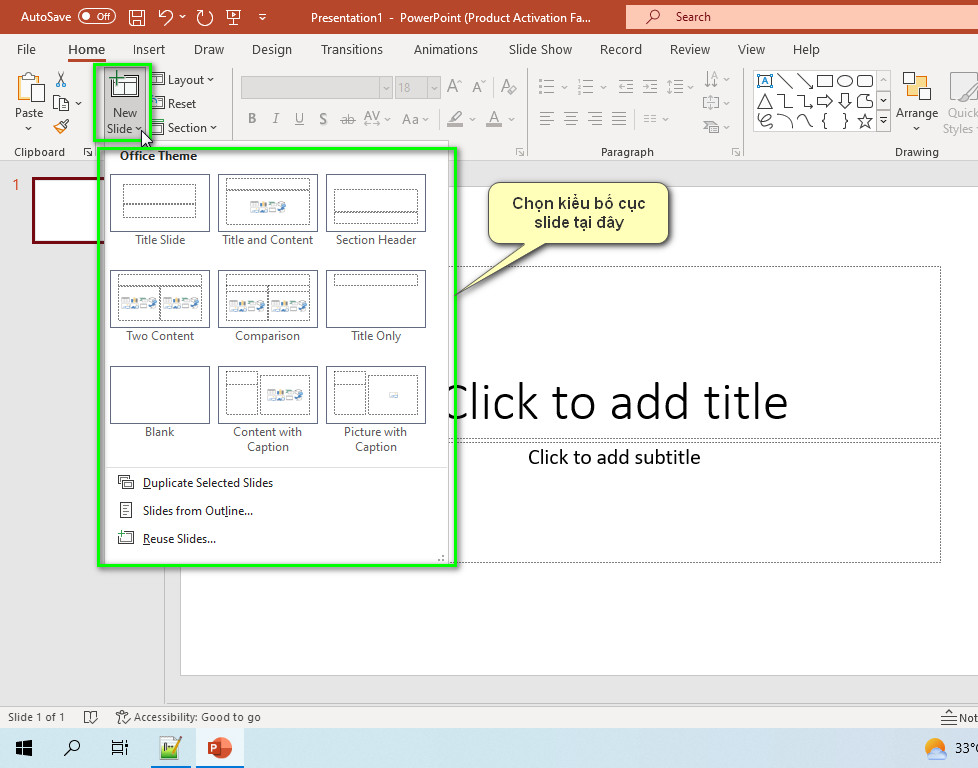Select the Title and Content layout
This screenshot has width=978, height=768.
pyautogui.click(x=268, y=211)
